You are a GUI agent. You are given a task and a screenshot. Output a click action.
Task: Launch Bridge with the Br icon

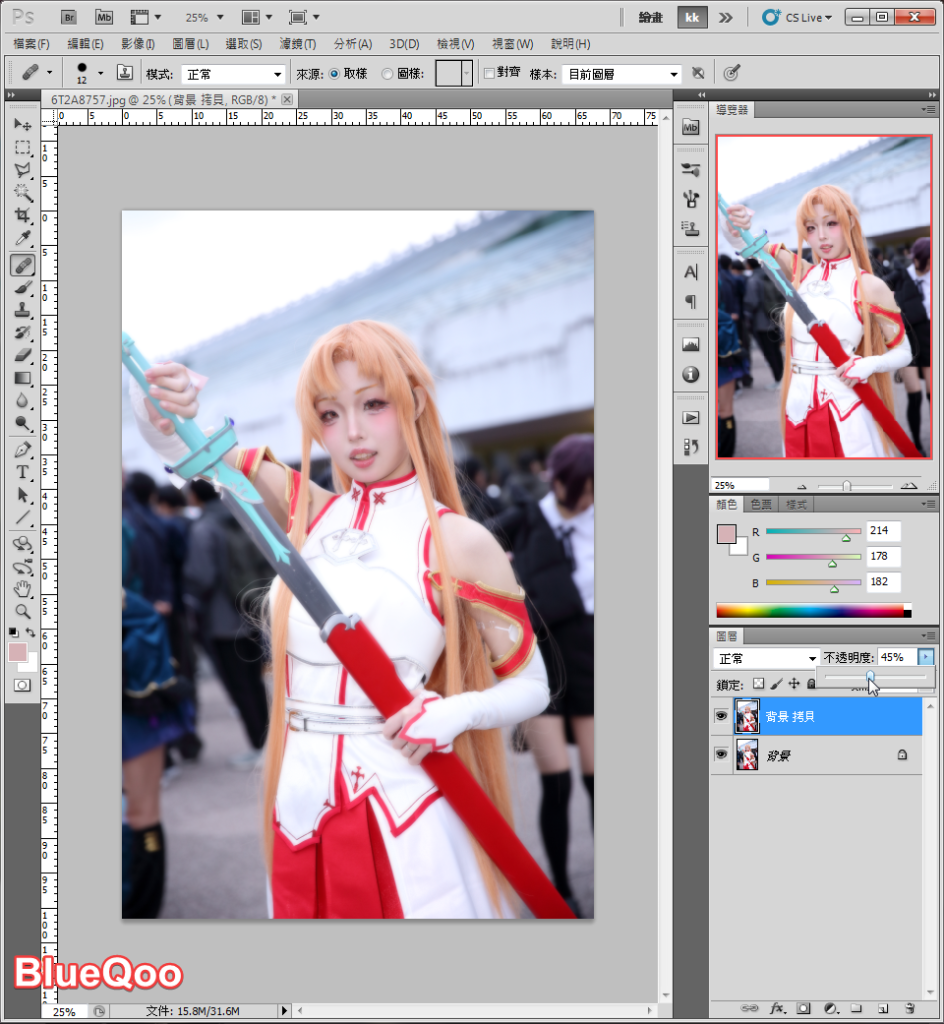pyautogui.click(x=69, y=17)
